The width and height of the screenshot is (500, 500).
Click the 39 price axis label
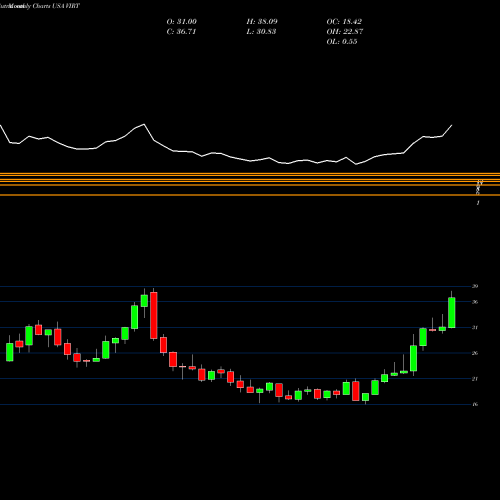pyautogui.click(x=475, y=286)
